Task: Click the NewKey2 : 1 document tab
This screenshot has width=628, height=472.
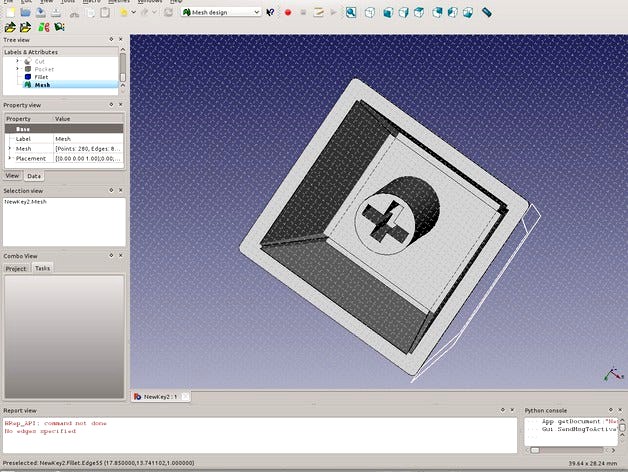Action: click(x=160, y=397)
